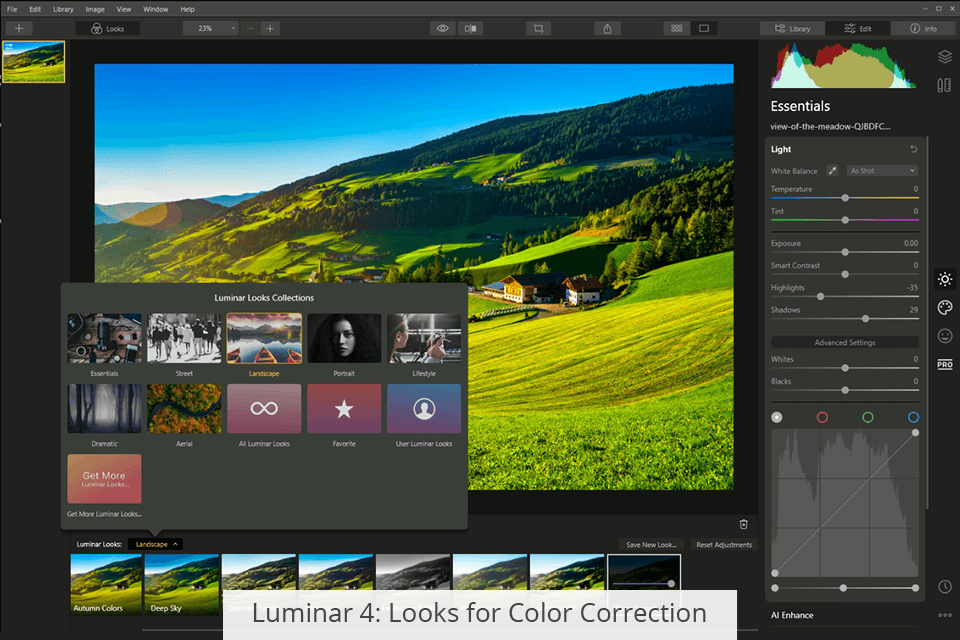Open the File menu
Viewport: 960px width, 640px height.
pos(12,9)
